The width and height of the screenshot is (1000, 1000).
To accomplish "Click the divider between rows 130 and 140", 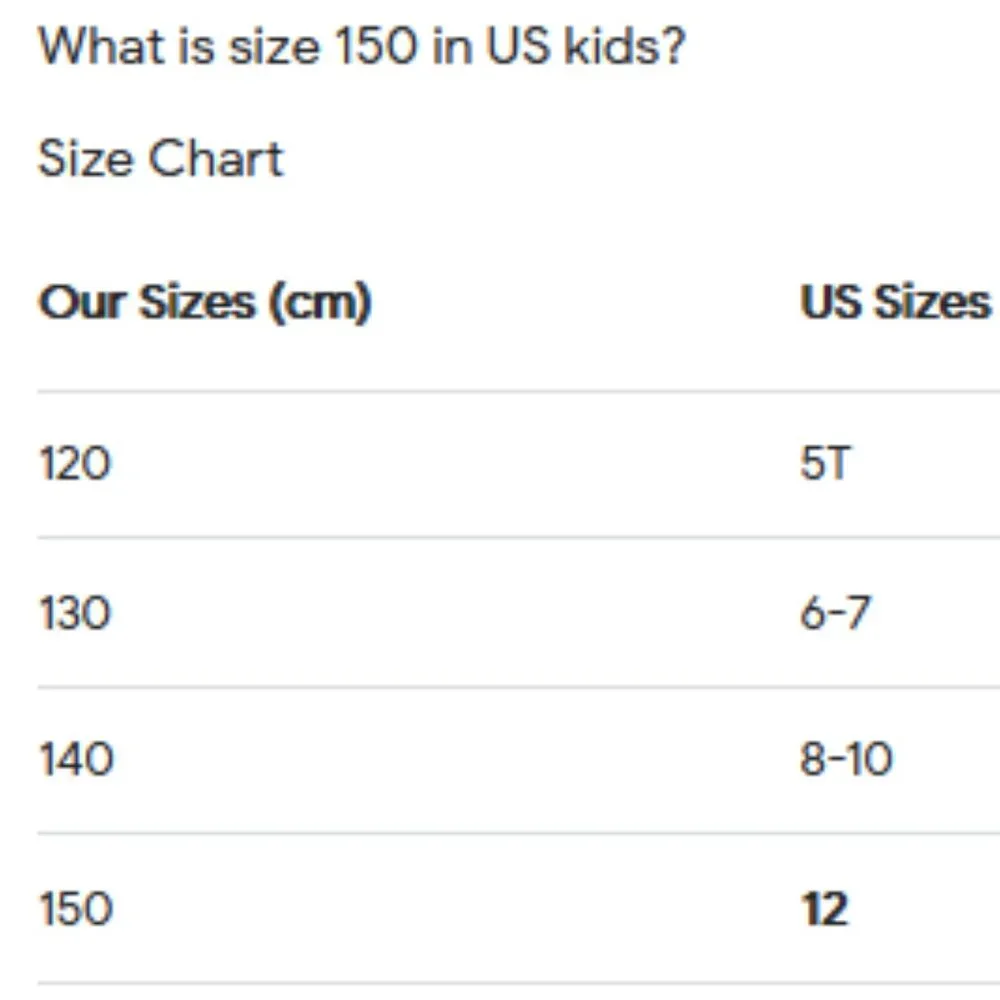I will point(518,688).
